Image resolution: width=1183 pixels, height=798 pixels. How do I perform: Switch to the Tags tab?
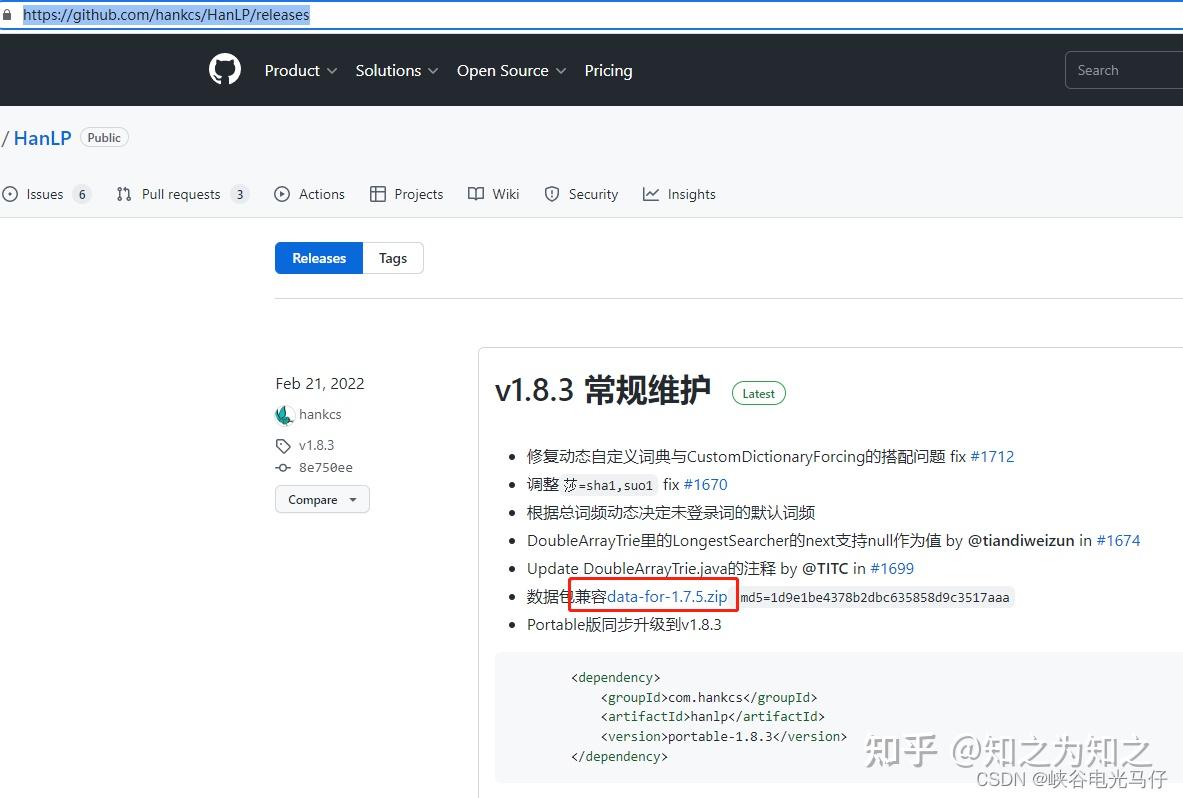click(x=392, y=257)
